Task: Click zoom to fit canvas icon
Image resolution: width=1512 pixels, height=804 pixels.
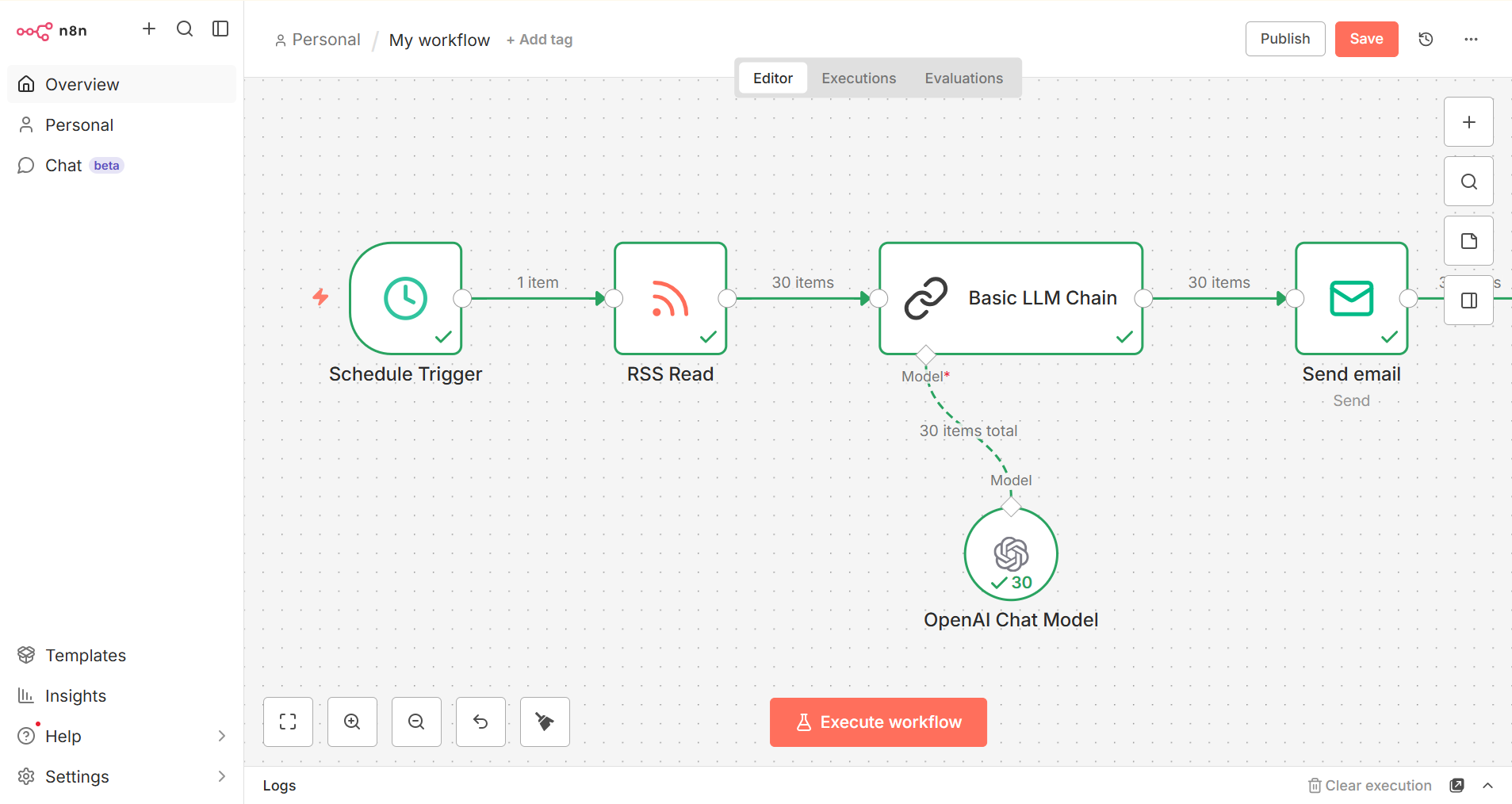Action: [x=288, y=722]
